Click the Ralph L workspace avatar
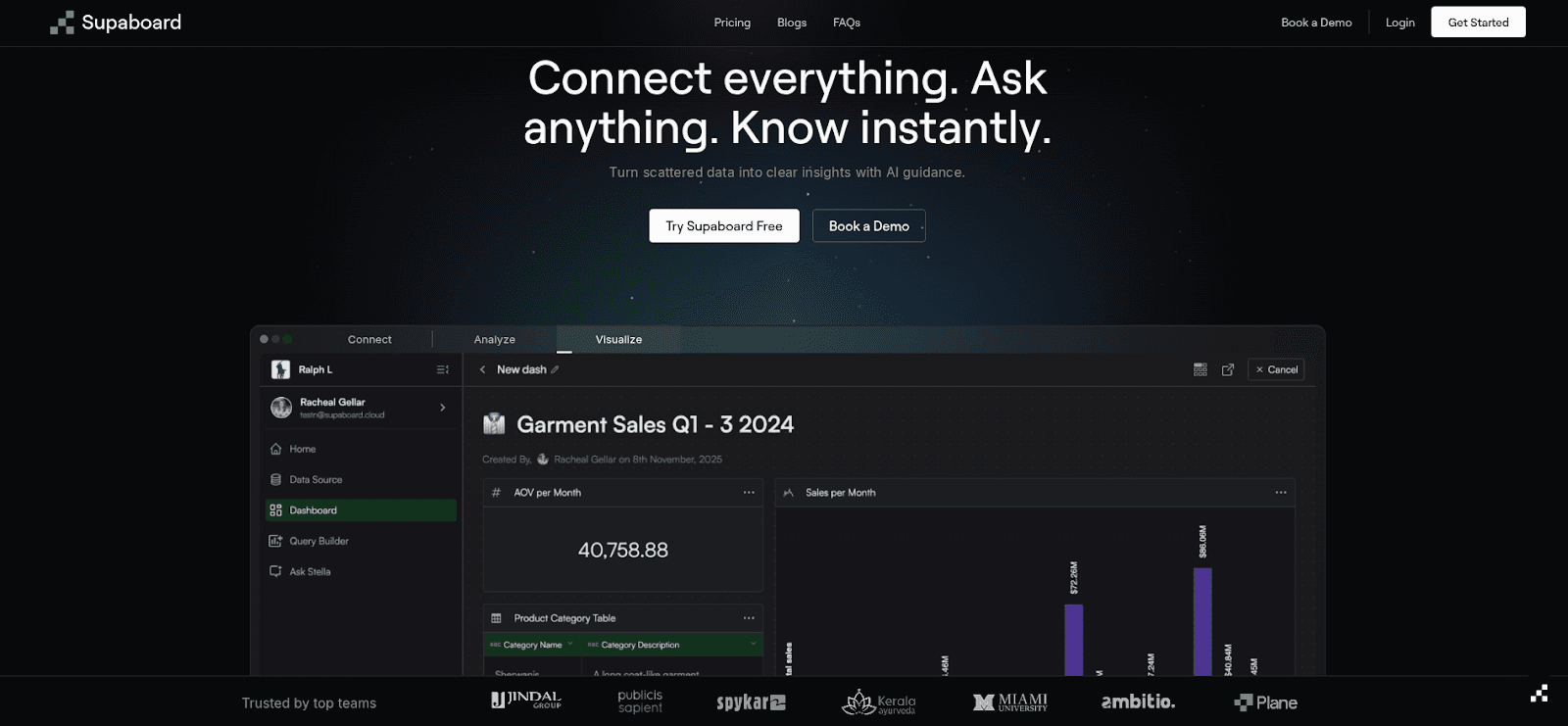 tap(280, 369)
